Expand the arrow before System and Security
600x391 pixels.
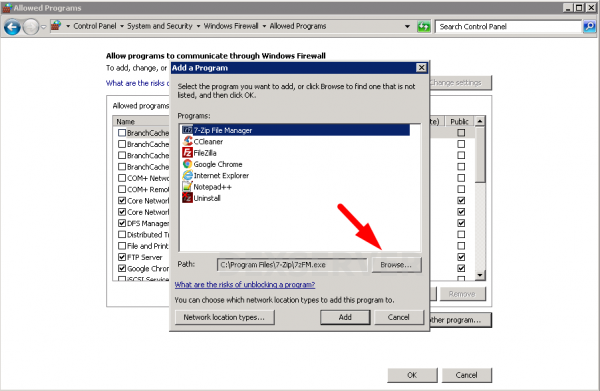click(122, 26)
